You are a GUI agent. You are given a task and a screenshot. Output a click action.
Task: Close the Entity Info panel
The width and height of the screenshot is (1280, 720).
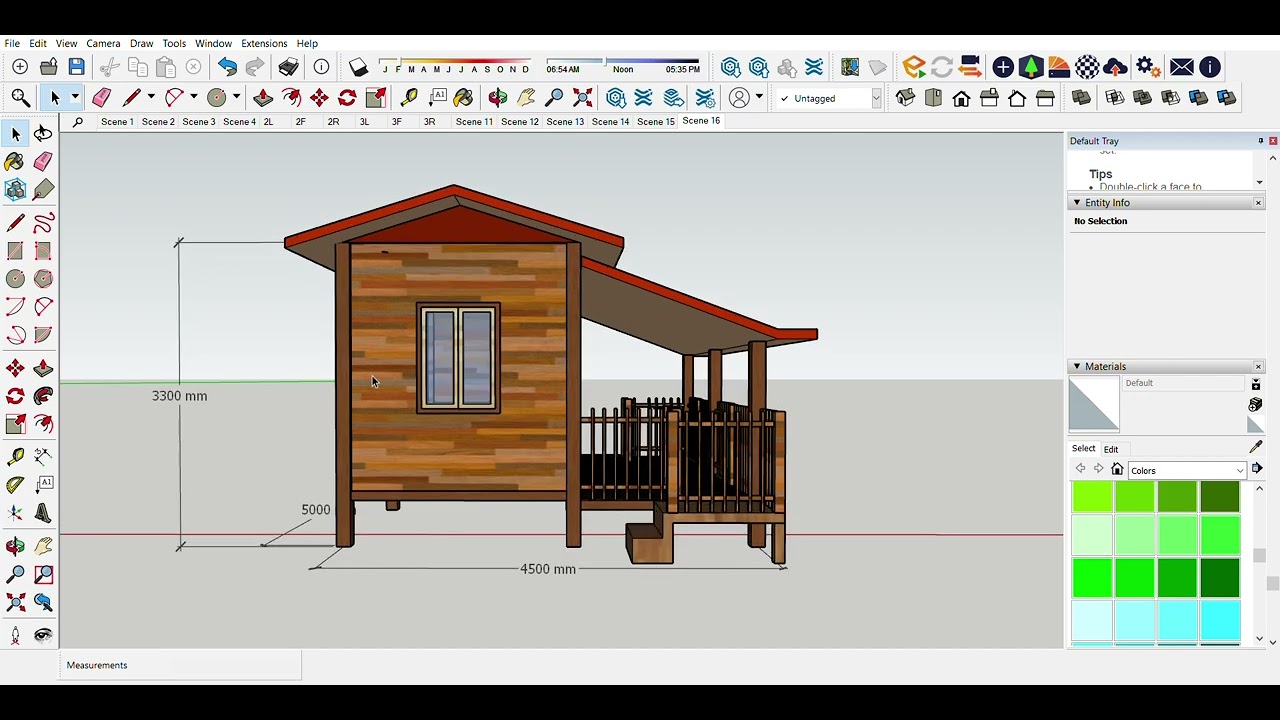click(x=1258, y=203)
